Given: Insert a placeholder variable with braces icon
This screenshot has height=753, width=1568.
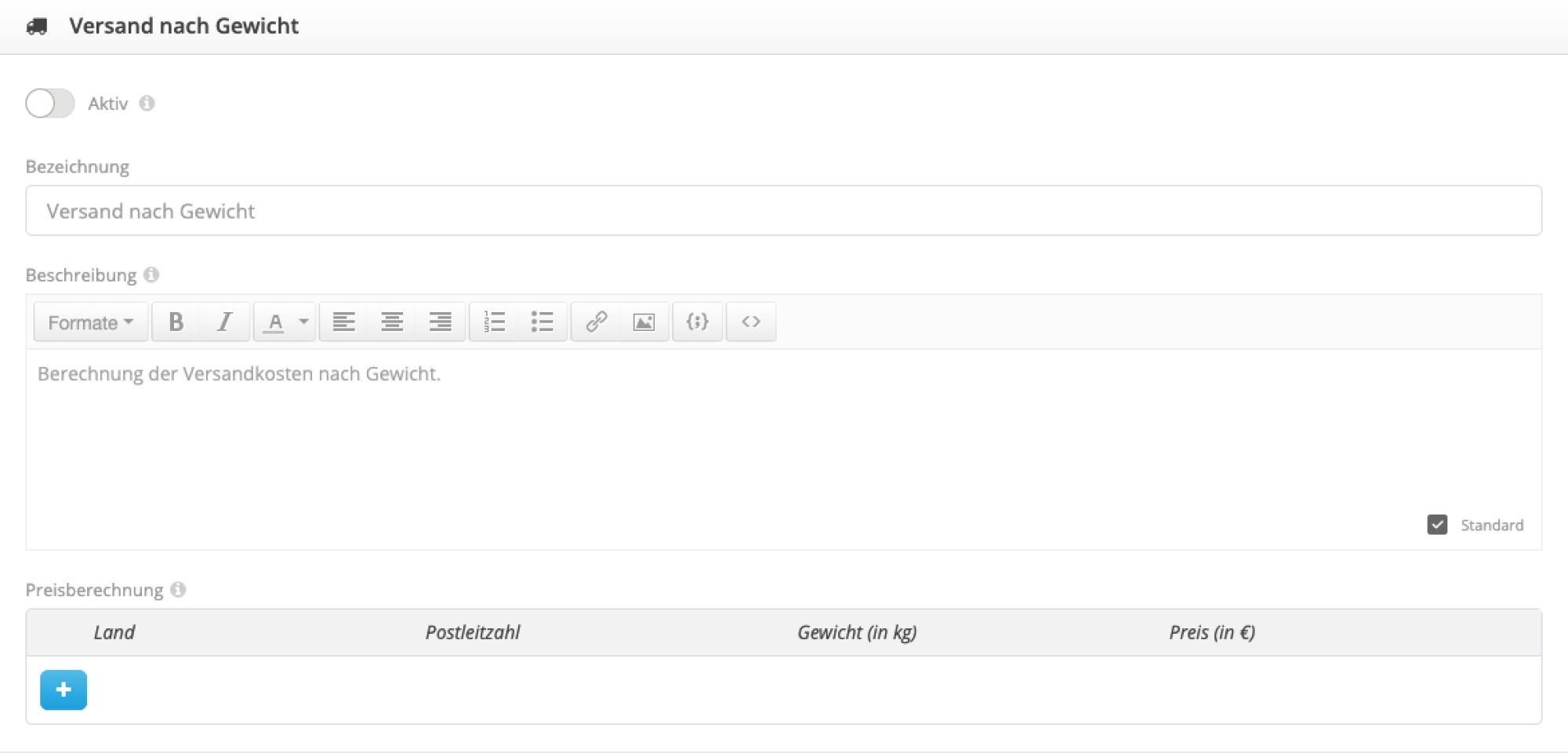Looking at the screenshot, I should [x=697, y=322].
